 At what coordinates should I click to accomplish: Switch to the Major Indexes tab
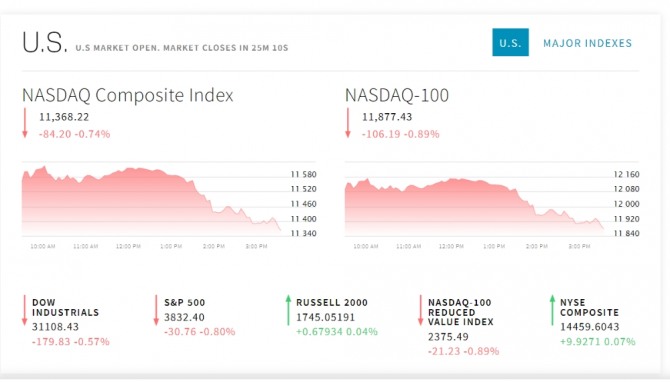[588, 43]
